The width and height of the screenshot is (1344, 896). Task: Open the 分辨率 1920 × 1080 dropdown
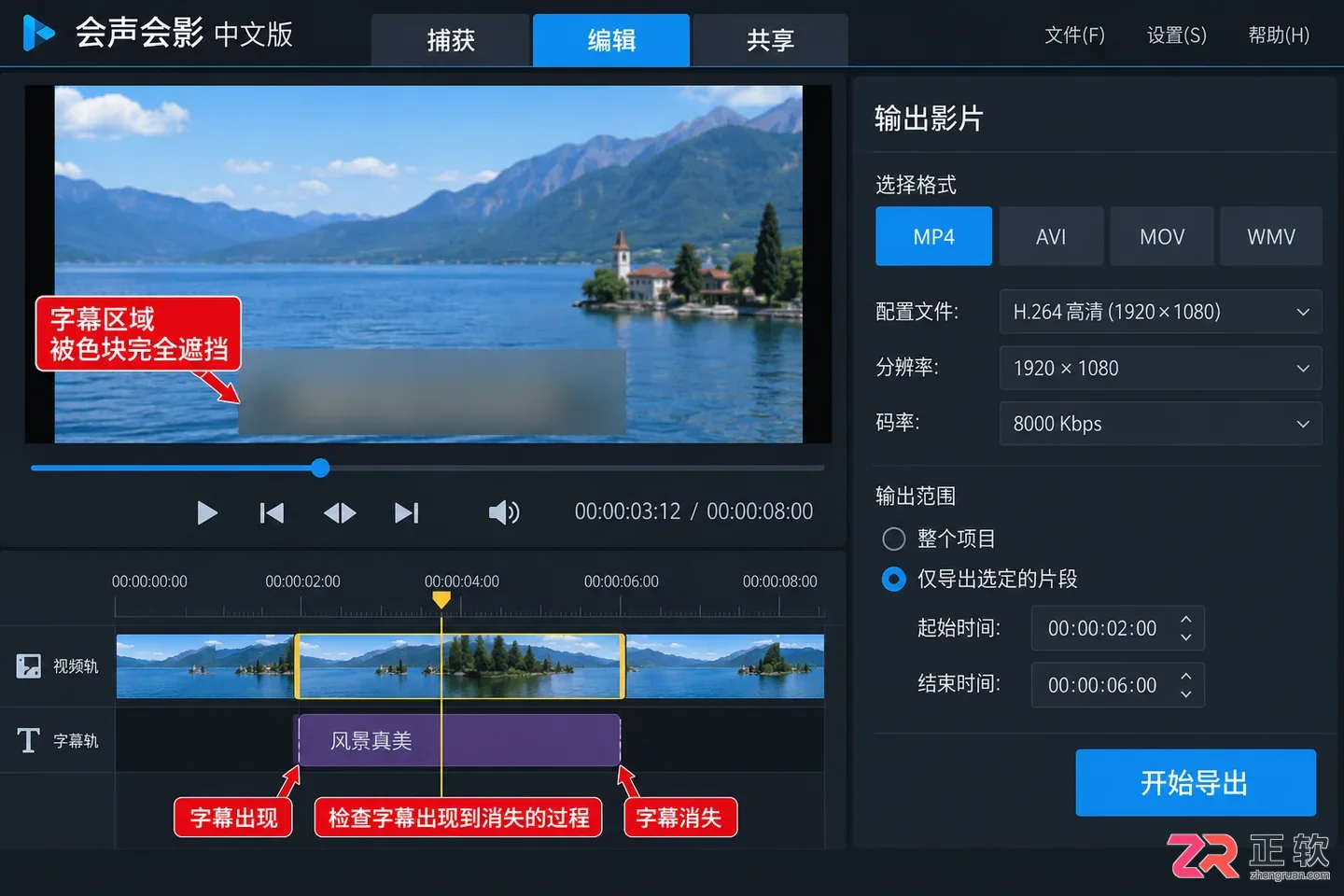point(1161,368)
